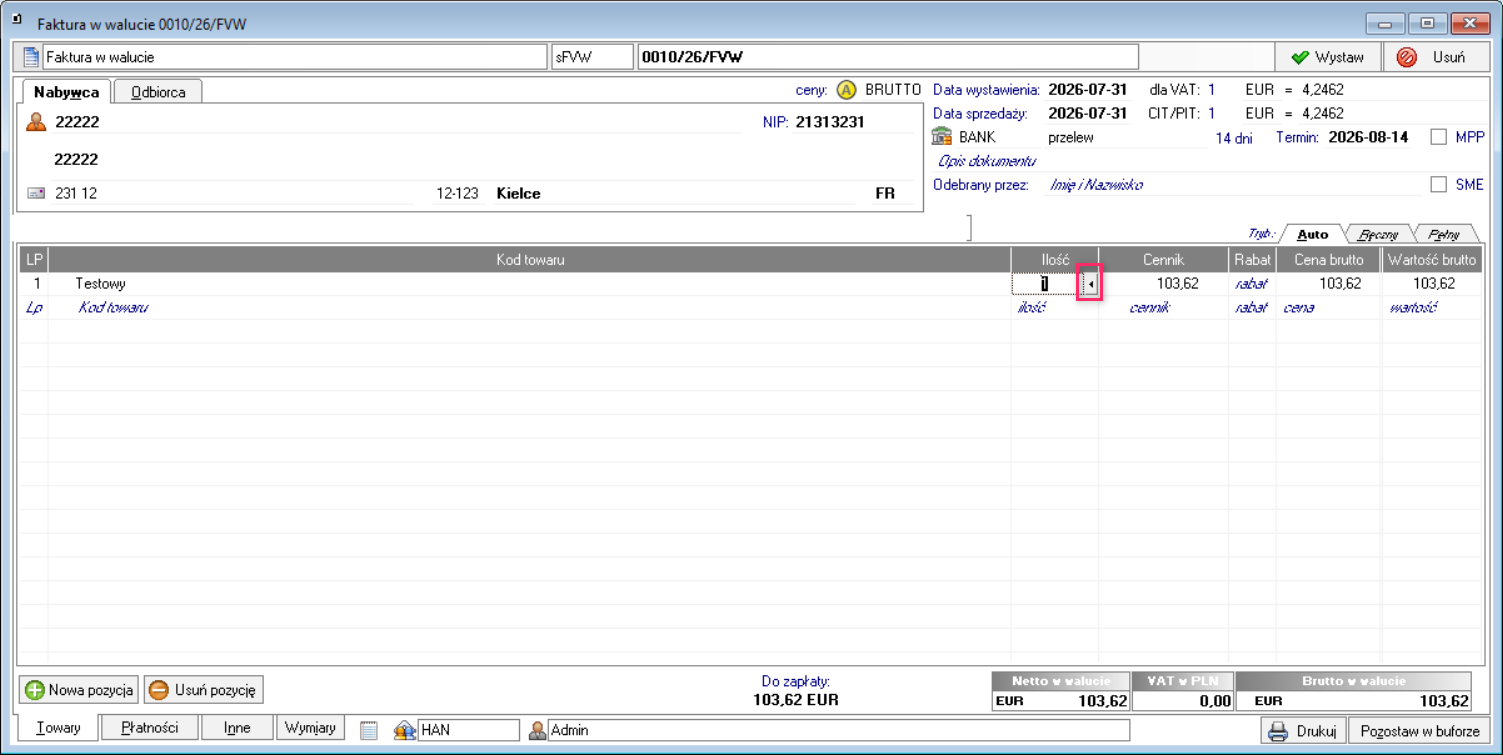Click the window system menu icon in title bar
This screenshot has height=755, width=1503.
coord(17,19)
